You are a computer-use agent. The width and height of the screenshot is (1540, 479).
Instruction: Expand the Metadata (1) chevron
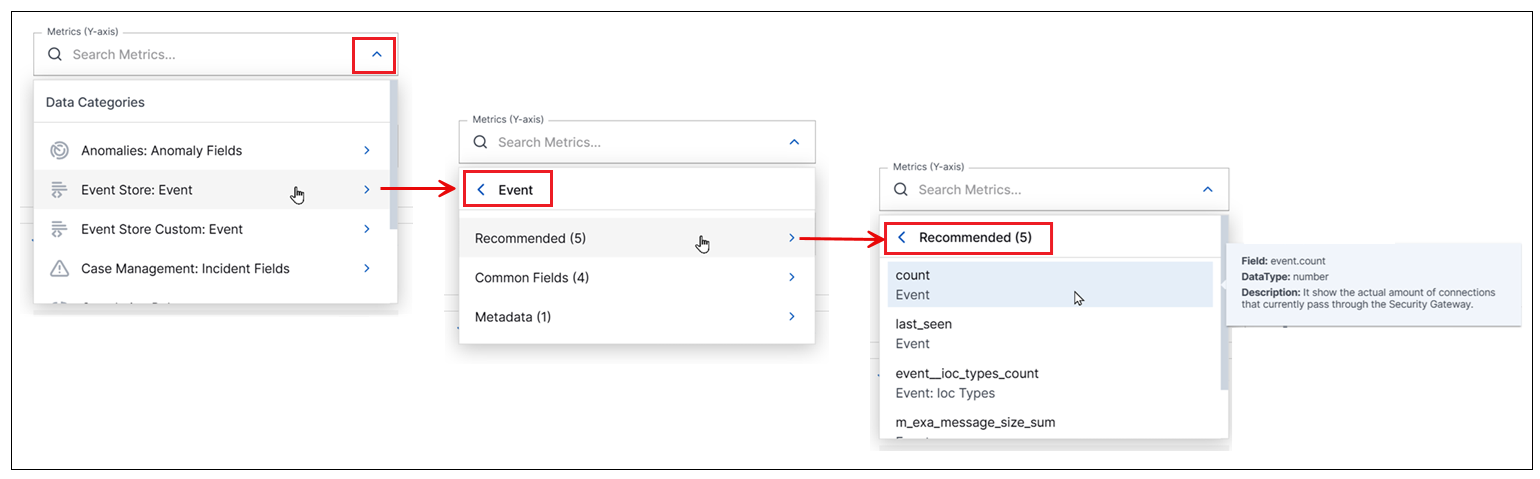coord(791,317)
